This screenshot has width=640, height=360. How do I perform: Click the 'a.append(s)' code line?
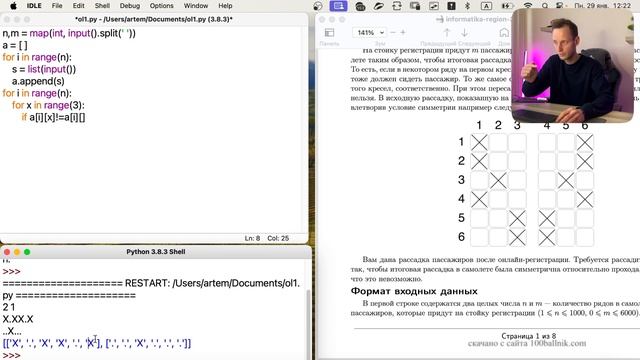click(x=38, y=81)
